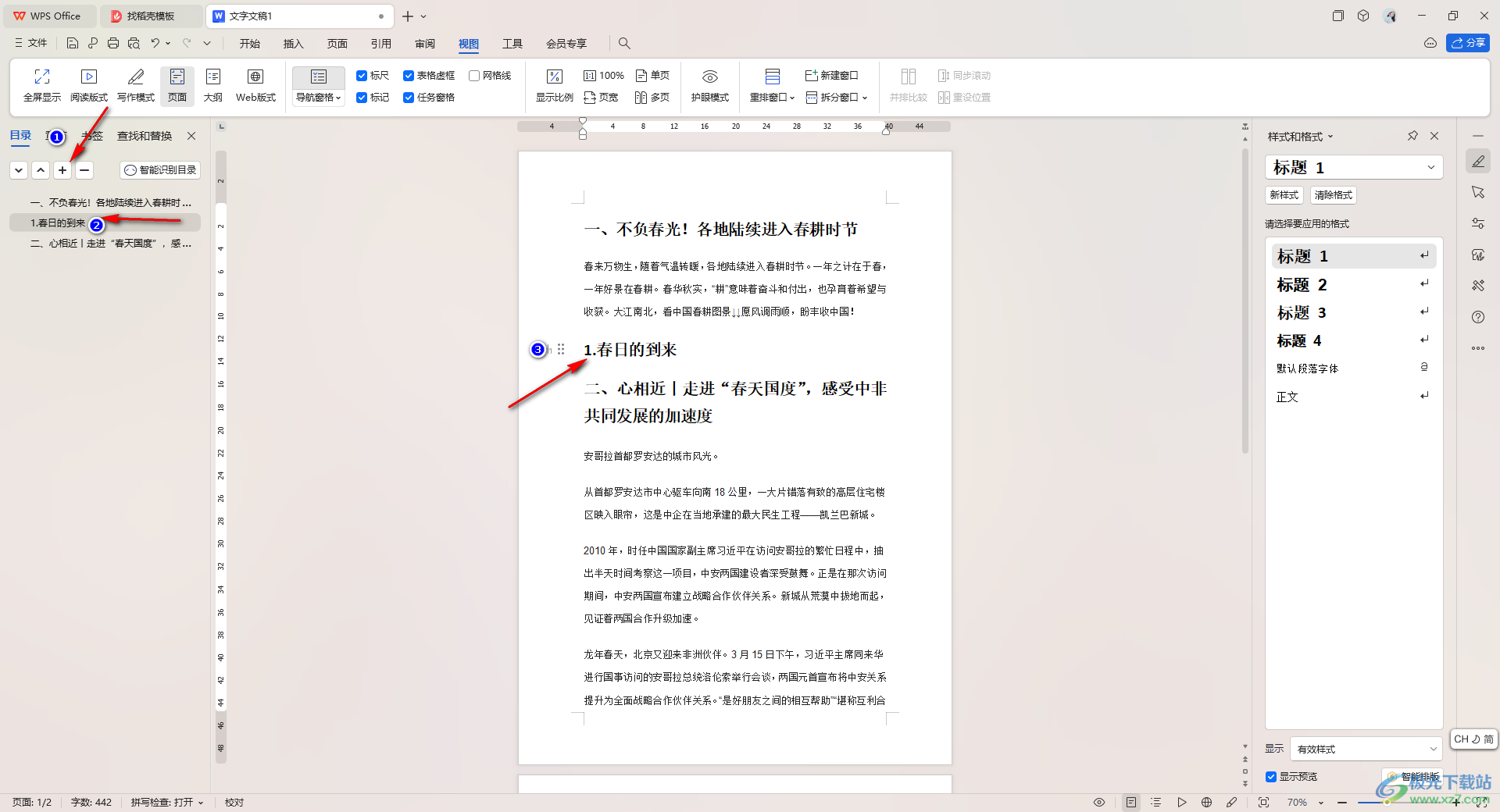Close the styles and formatting pane
Viewport: 1500px width, 812px height.
pyautogui.click(x=1434, y=136)
